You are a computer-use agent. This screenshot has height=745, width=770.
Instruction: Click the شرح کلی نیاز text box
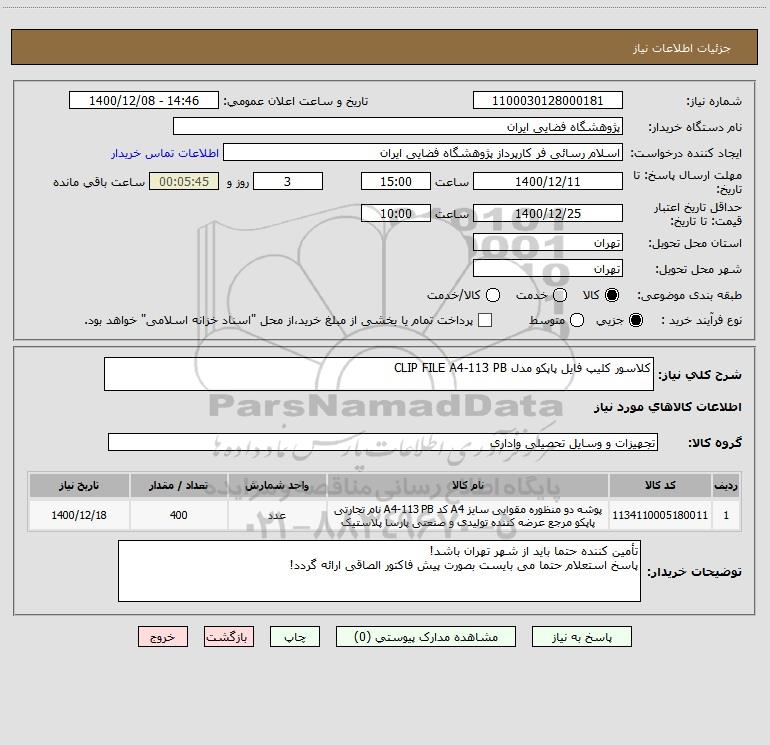[x=379, y=374]
